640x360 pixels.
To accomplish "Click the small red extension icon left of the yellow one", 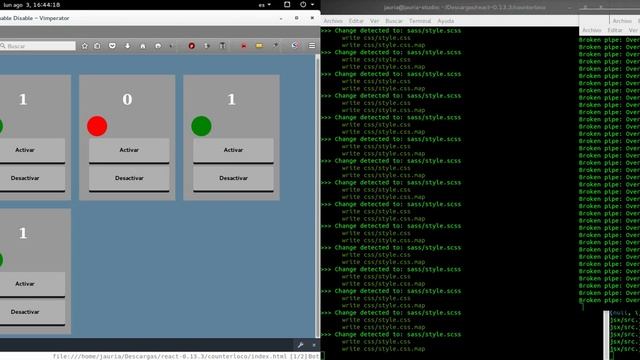I will point(244,46).
